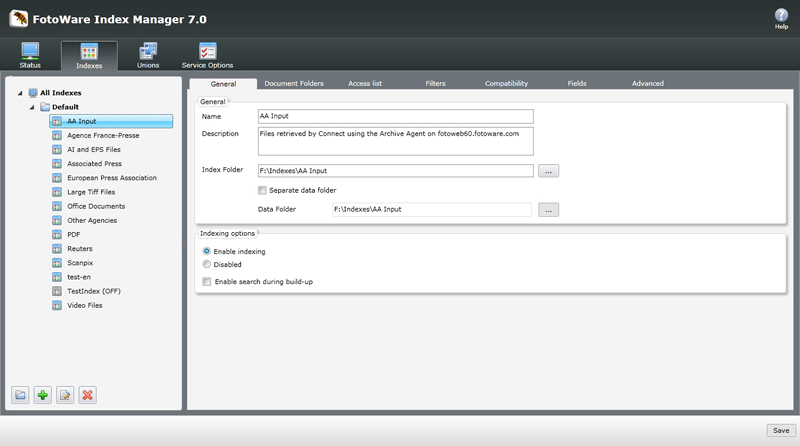Select the AA Input index

tap(111, 121)
